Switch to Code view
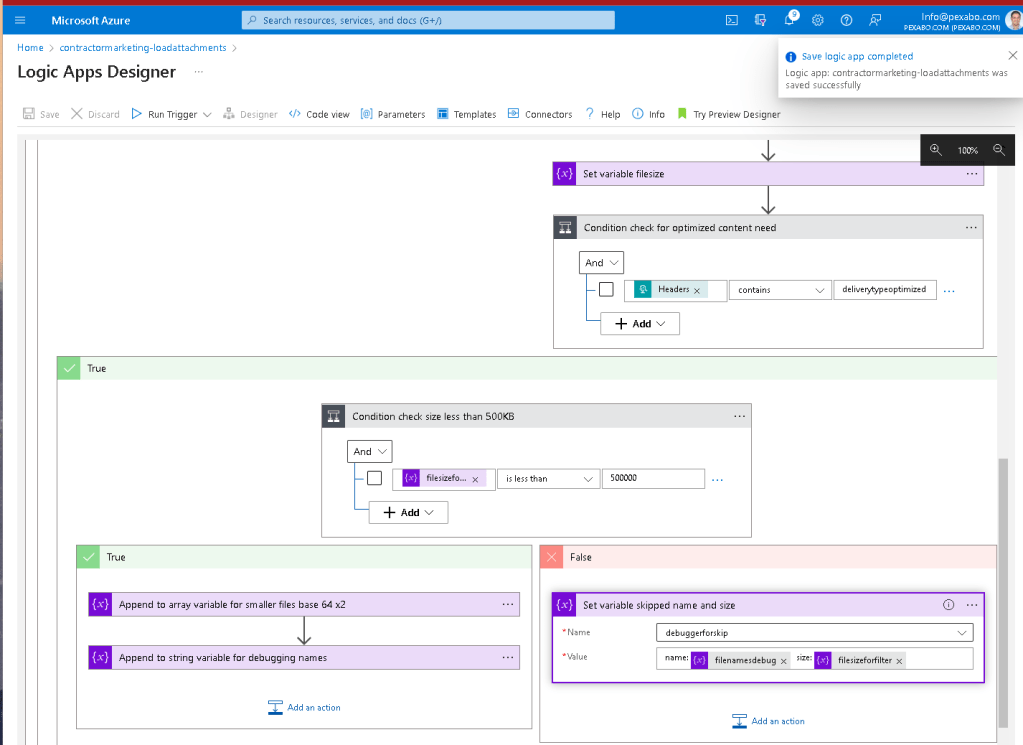Image resolution: width=1023 pixels, height=745 pixels. coord(319,114)
